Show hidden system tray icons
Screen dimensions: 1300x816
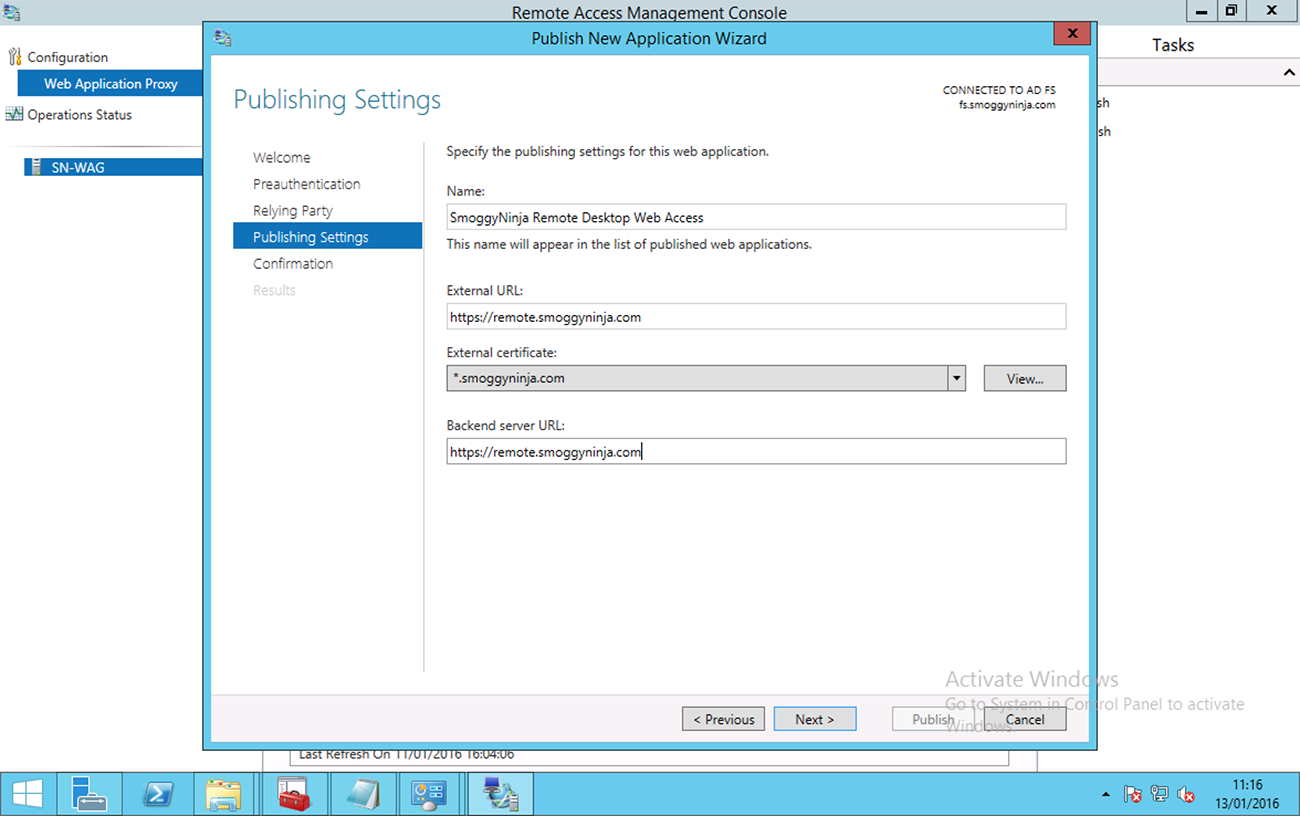tap(1106, 795)
